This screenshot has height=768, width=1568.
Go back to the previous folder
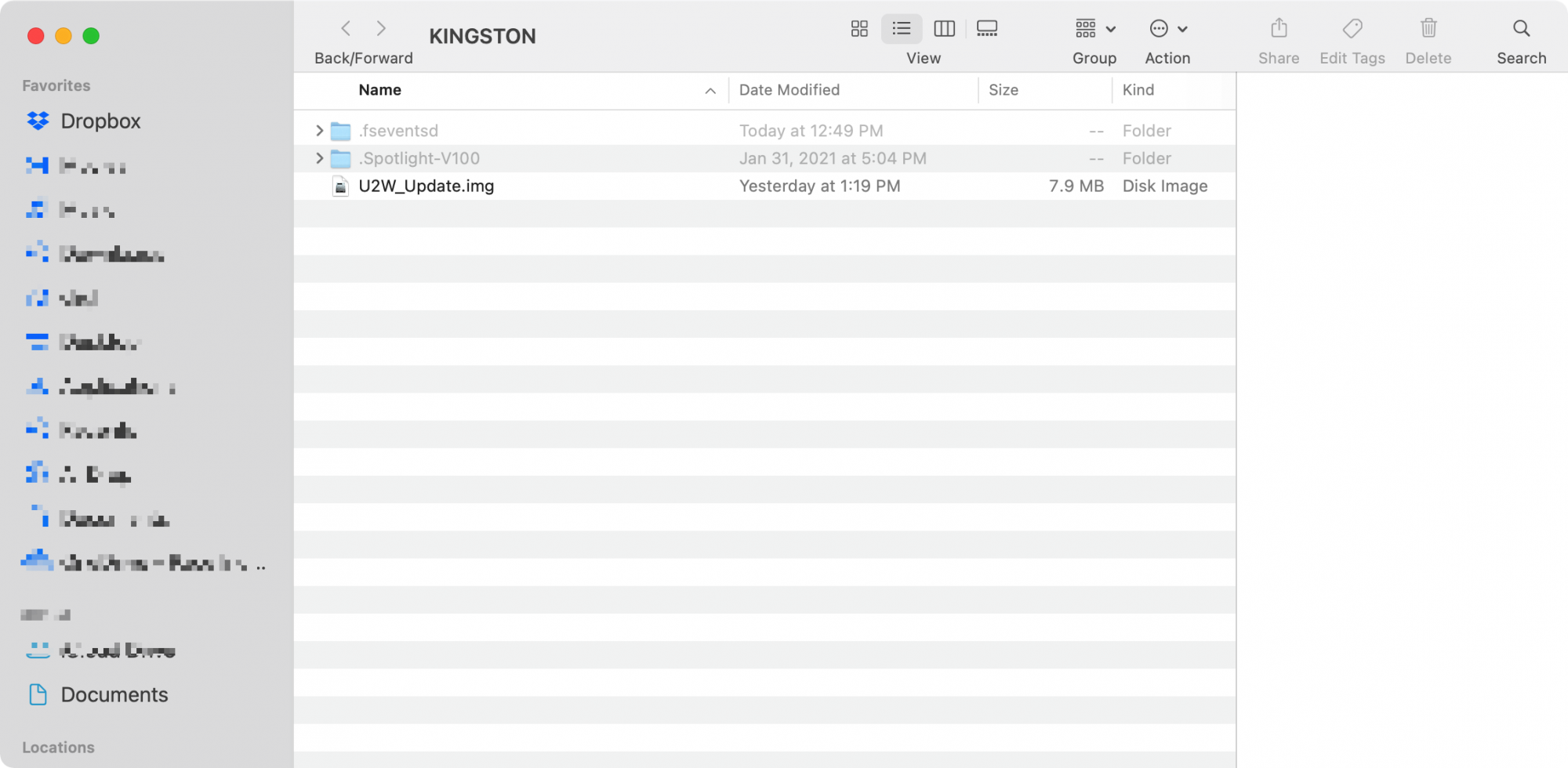coord(346,29)
